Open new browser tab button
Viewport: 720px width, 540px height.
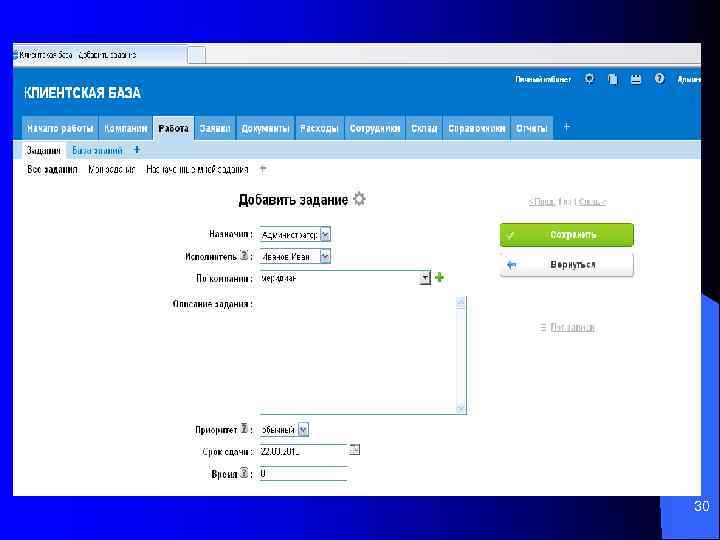[197, 55]
